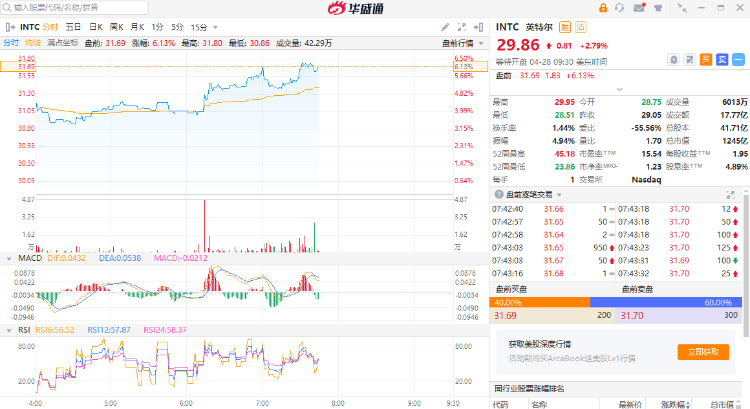The image size is (750, 409).
Task: Click the RSI12:57.87 value
Action: point(109,330)
